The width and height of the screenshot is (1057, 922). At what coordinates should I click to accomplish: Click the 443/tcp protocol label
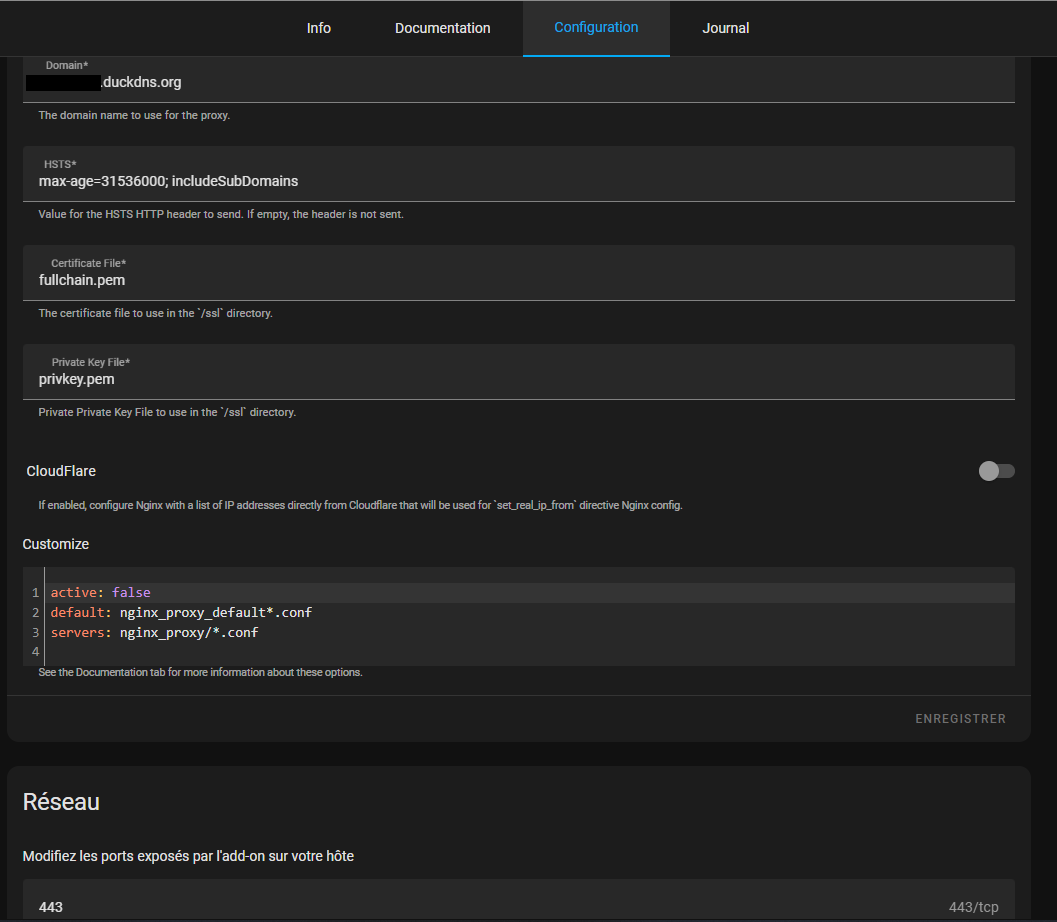coord(973,907)
